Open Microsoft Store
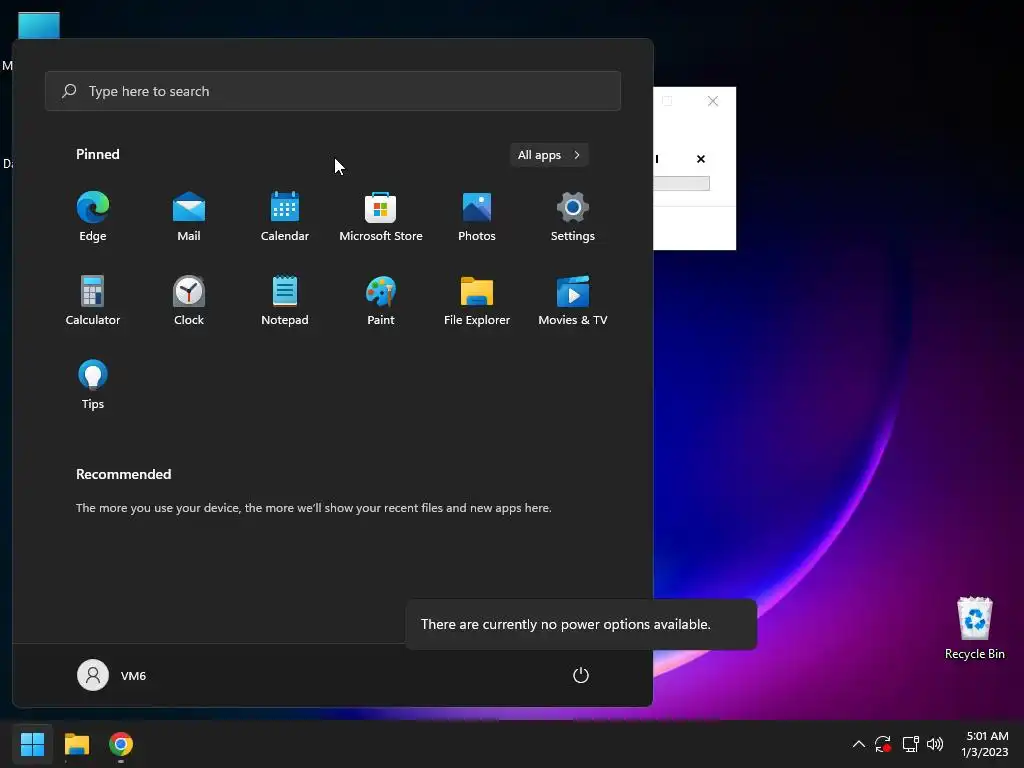 (381, 216)
